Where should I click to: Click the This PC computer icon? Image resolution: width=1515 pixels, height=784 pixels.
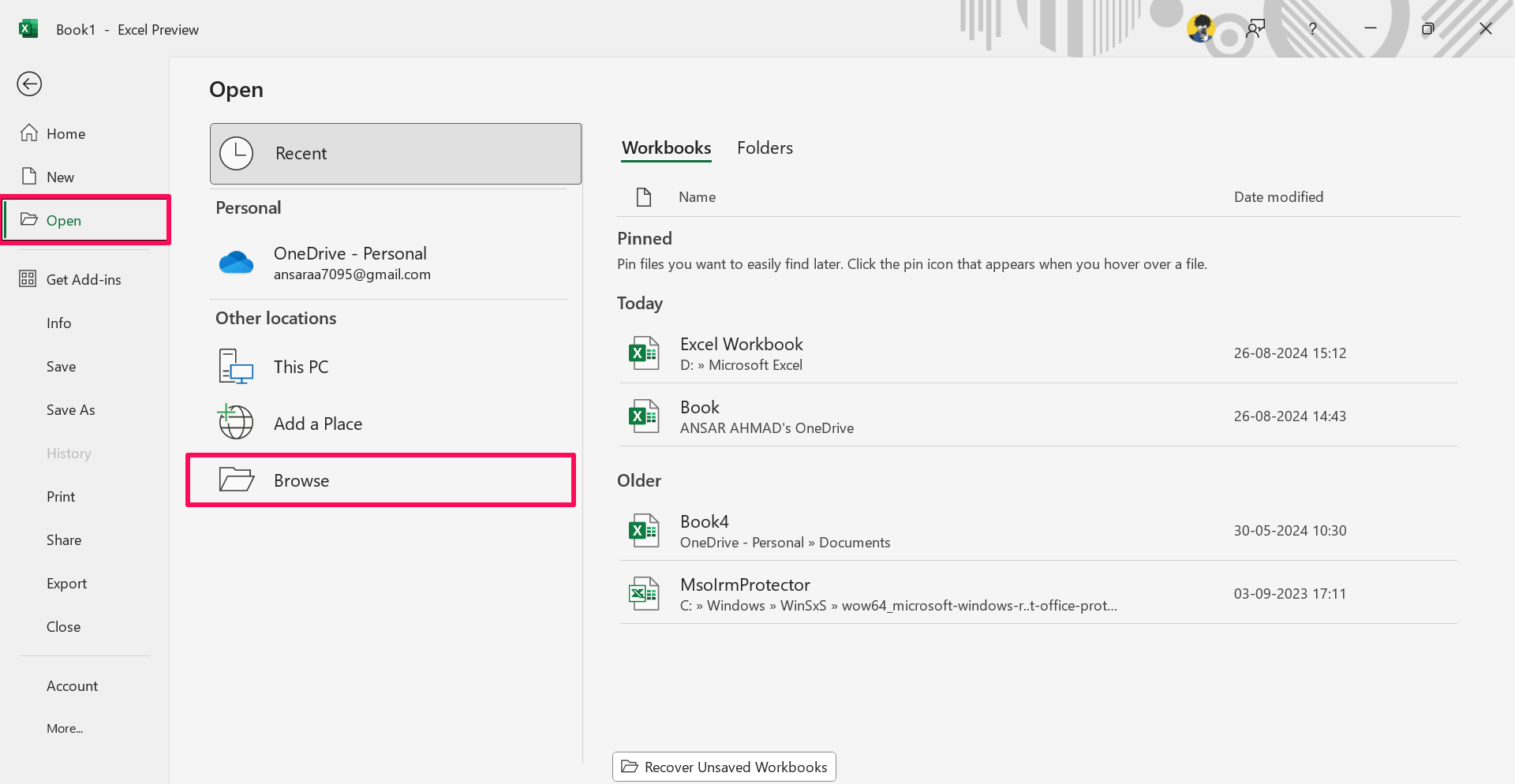point(236,366)
